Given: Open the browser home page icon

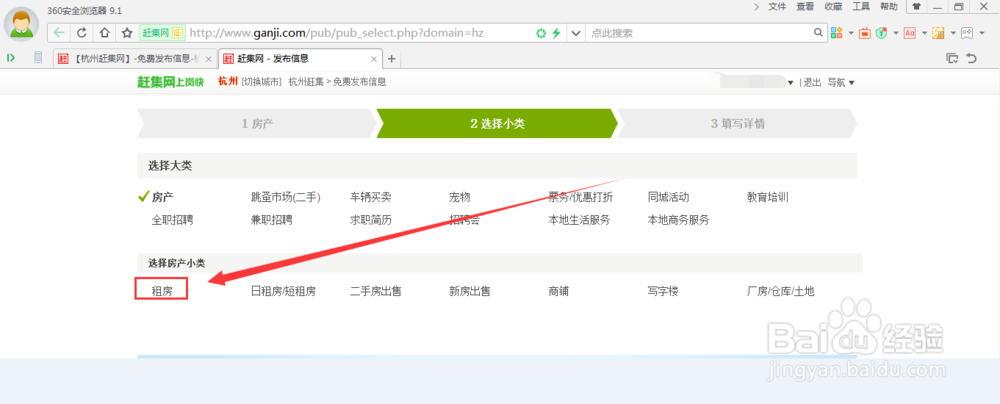Looking at the screenshot, I should point(104,33).
